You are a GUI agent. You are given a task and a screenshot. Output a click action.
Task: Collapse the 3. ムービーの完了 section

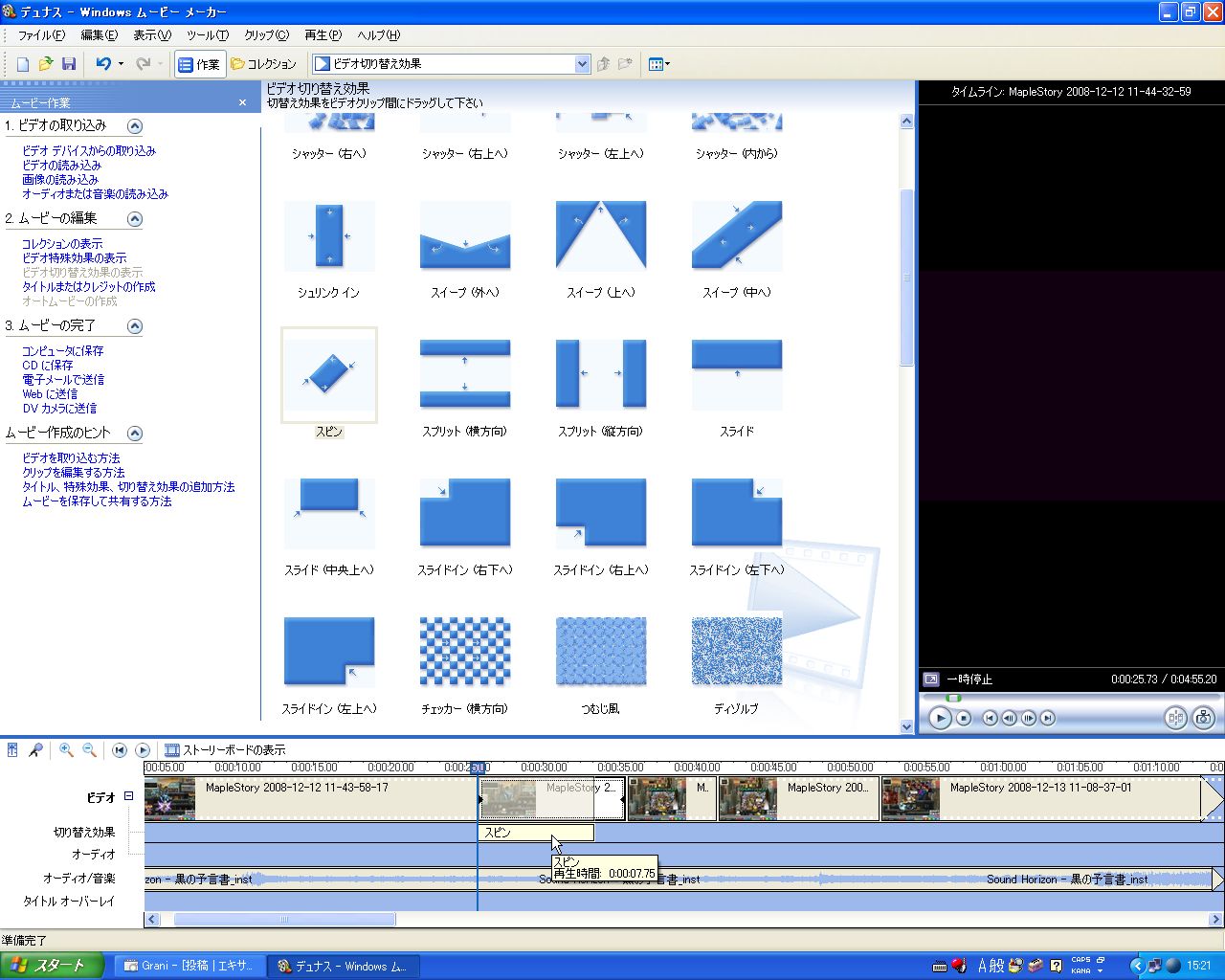(135, 326)
